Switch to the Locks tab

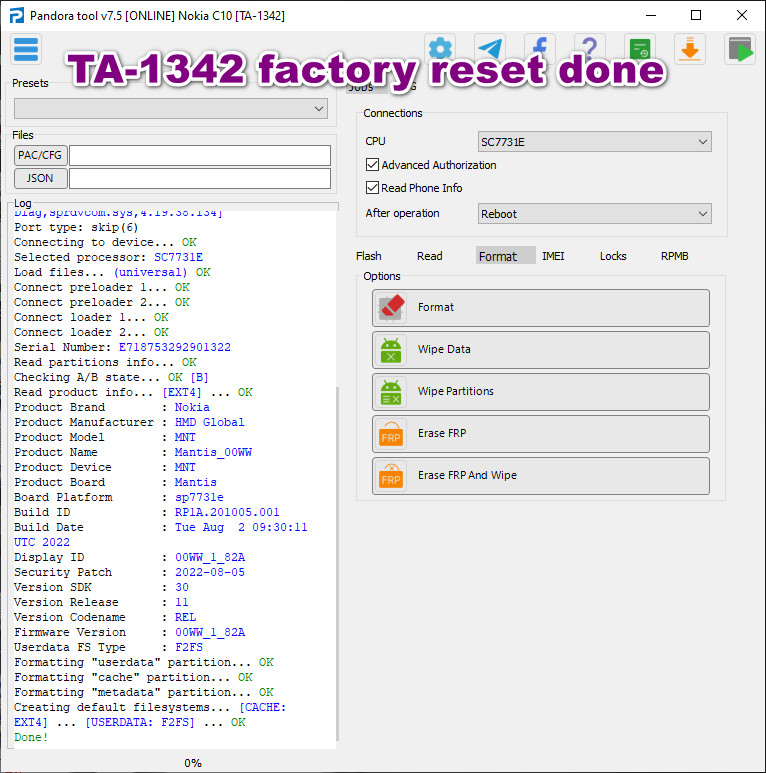pos(613,256)
